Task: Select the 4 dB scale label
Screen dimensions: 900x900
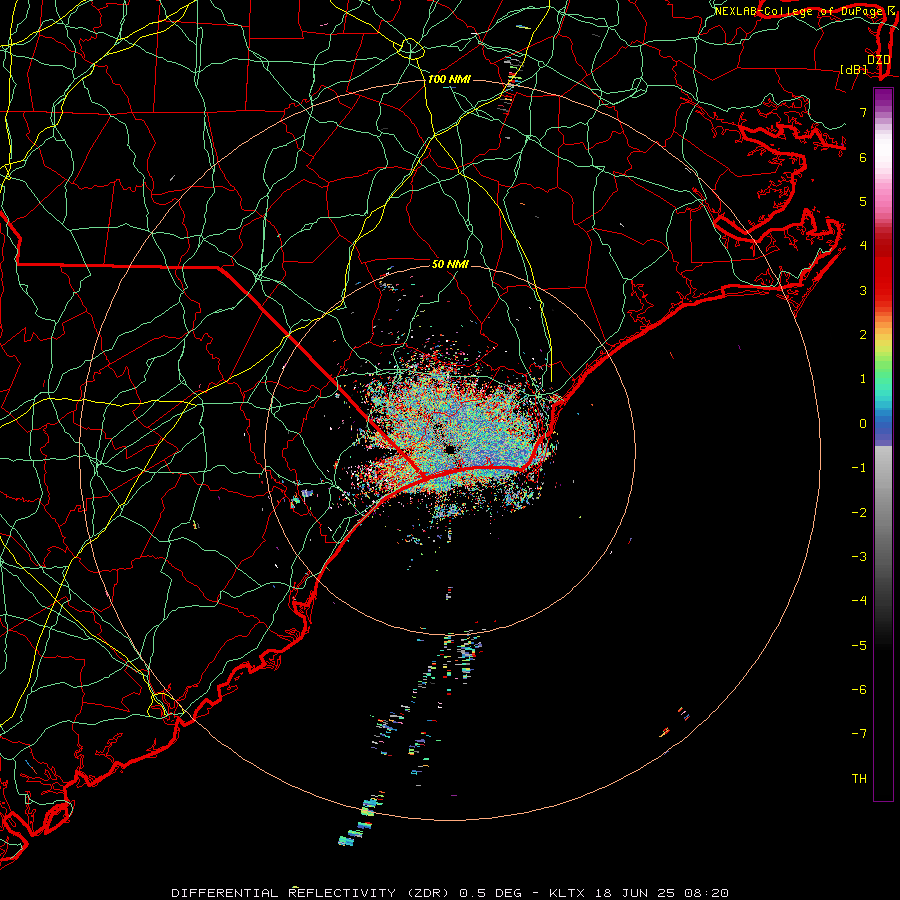Action: [863, 246]
